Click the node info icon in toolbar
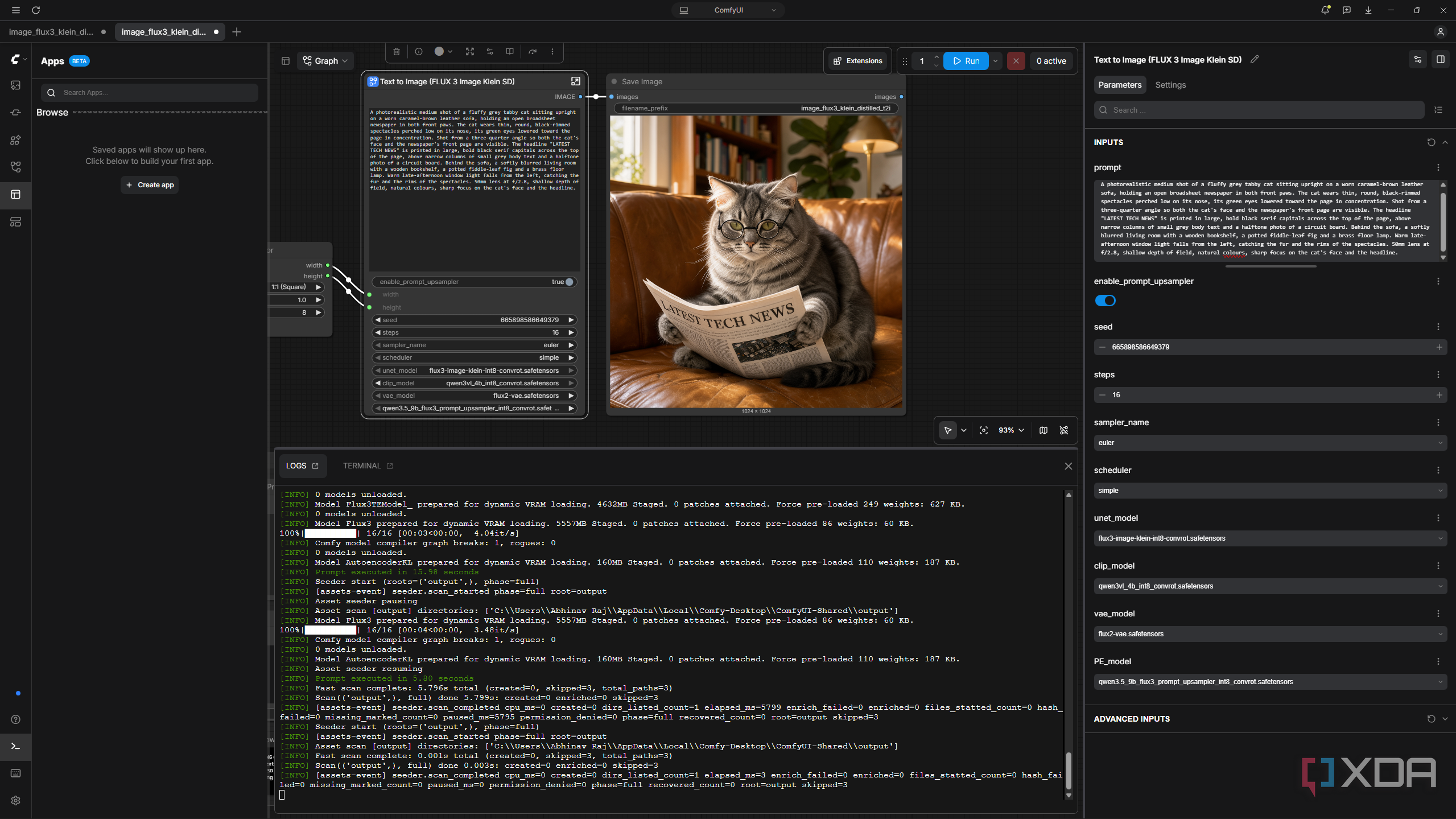 tap(419, 51)
